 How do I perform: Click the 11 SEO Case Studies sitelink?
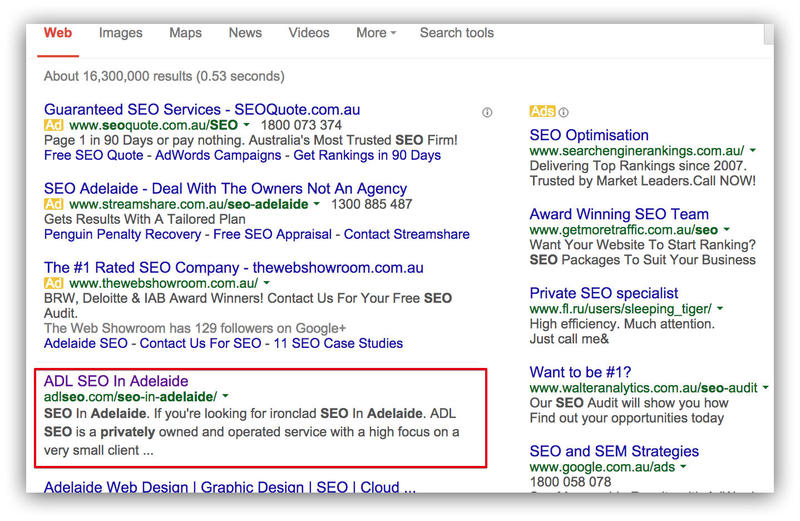pos(338,343)
